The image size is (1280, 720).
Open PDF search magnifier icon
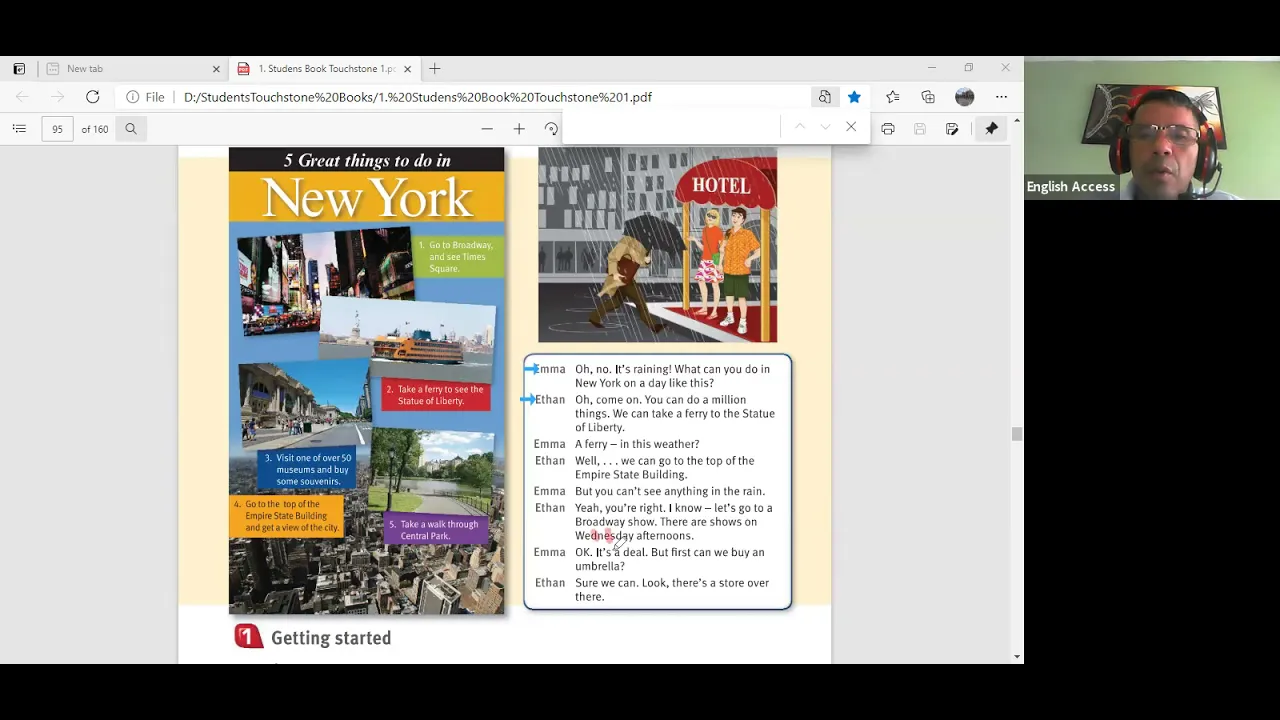click(131, 129)
